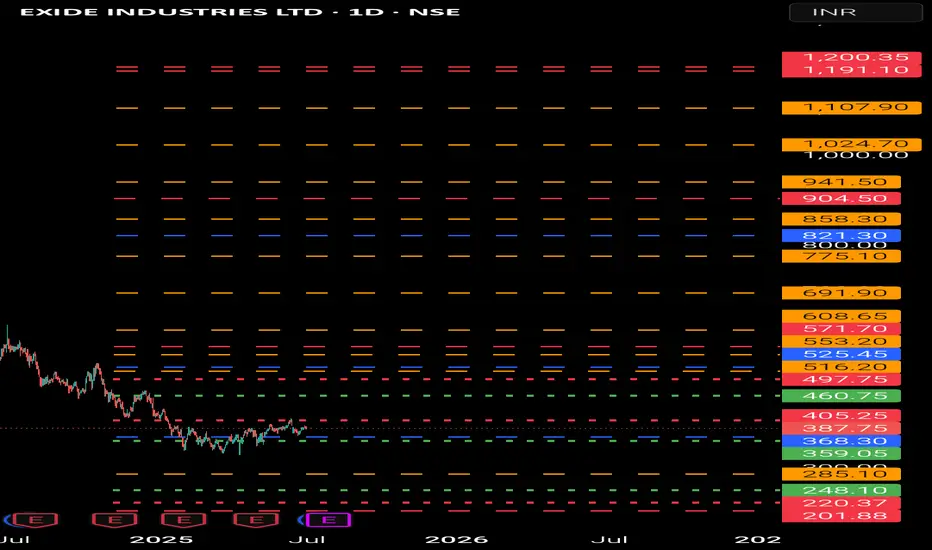
Task: Click the 821.30 blue price label
Action: pos(841,235)
